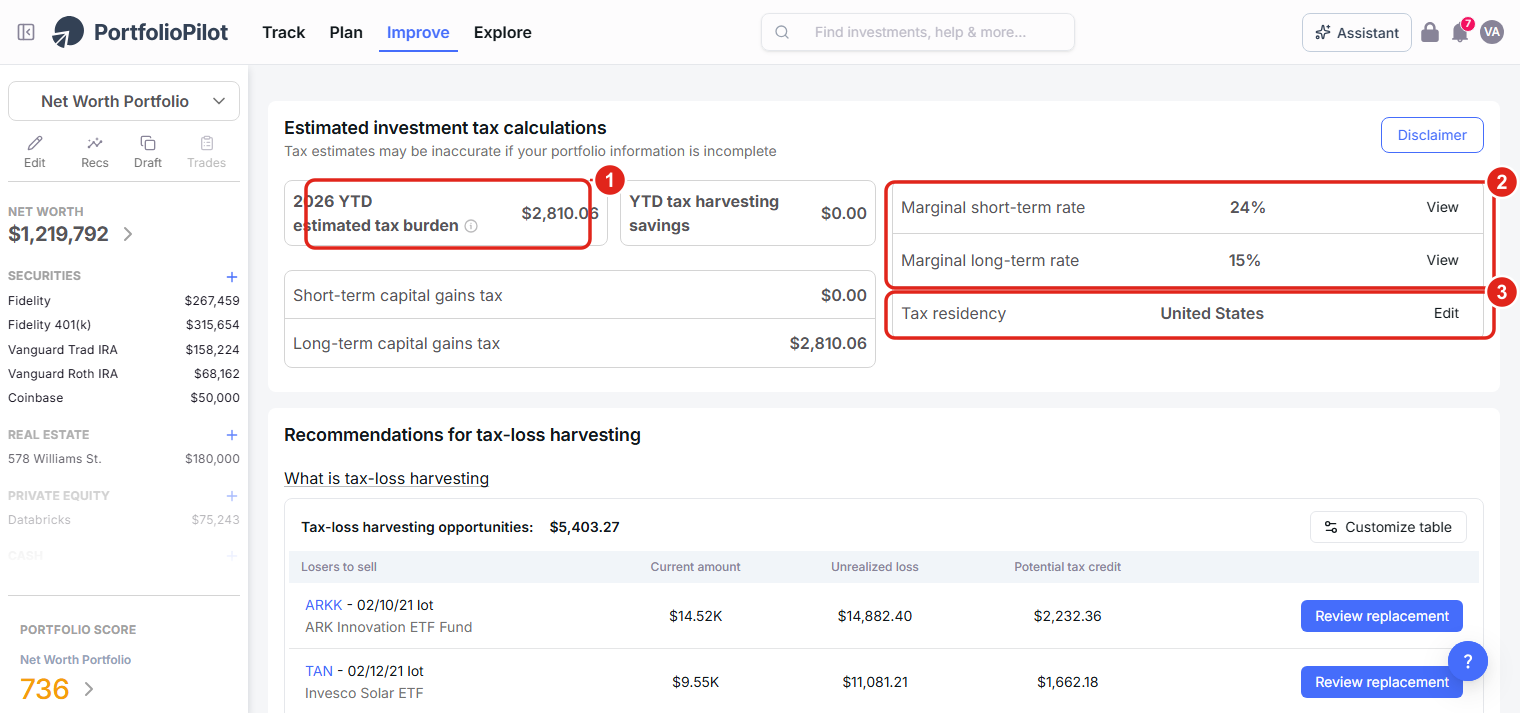The width and height of the screenshot is (1520, 713).
Task: Select the Improve tab
Action: (418, 32)
